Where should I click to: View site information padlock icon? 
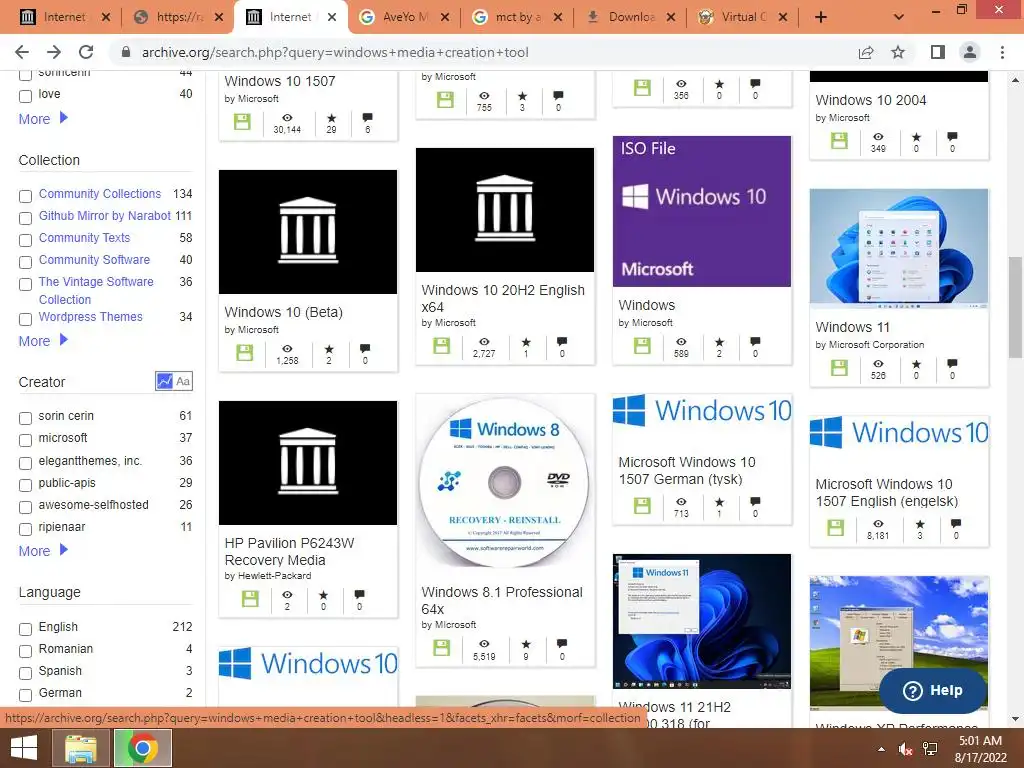click(x=125, y=52)
